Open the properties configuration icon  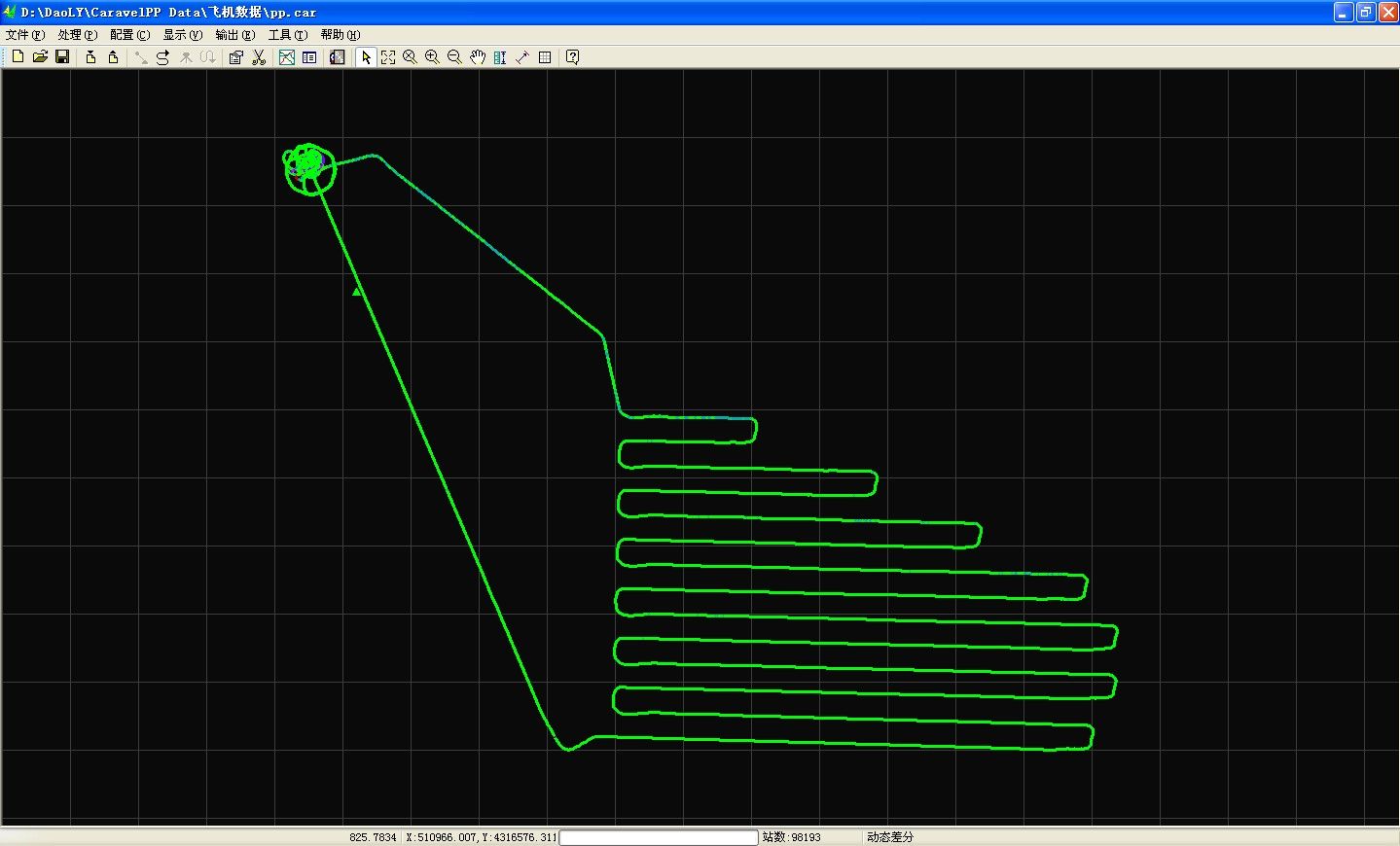click(235, 57)
